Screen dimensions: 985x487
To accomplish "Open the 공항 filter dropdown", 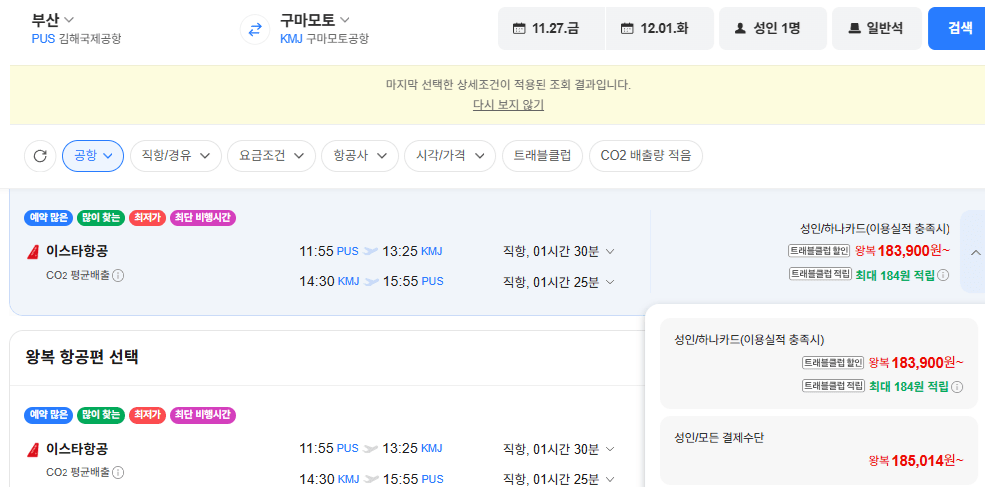I will [x=93, y=156].
